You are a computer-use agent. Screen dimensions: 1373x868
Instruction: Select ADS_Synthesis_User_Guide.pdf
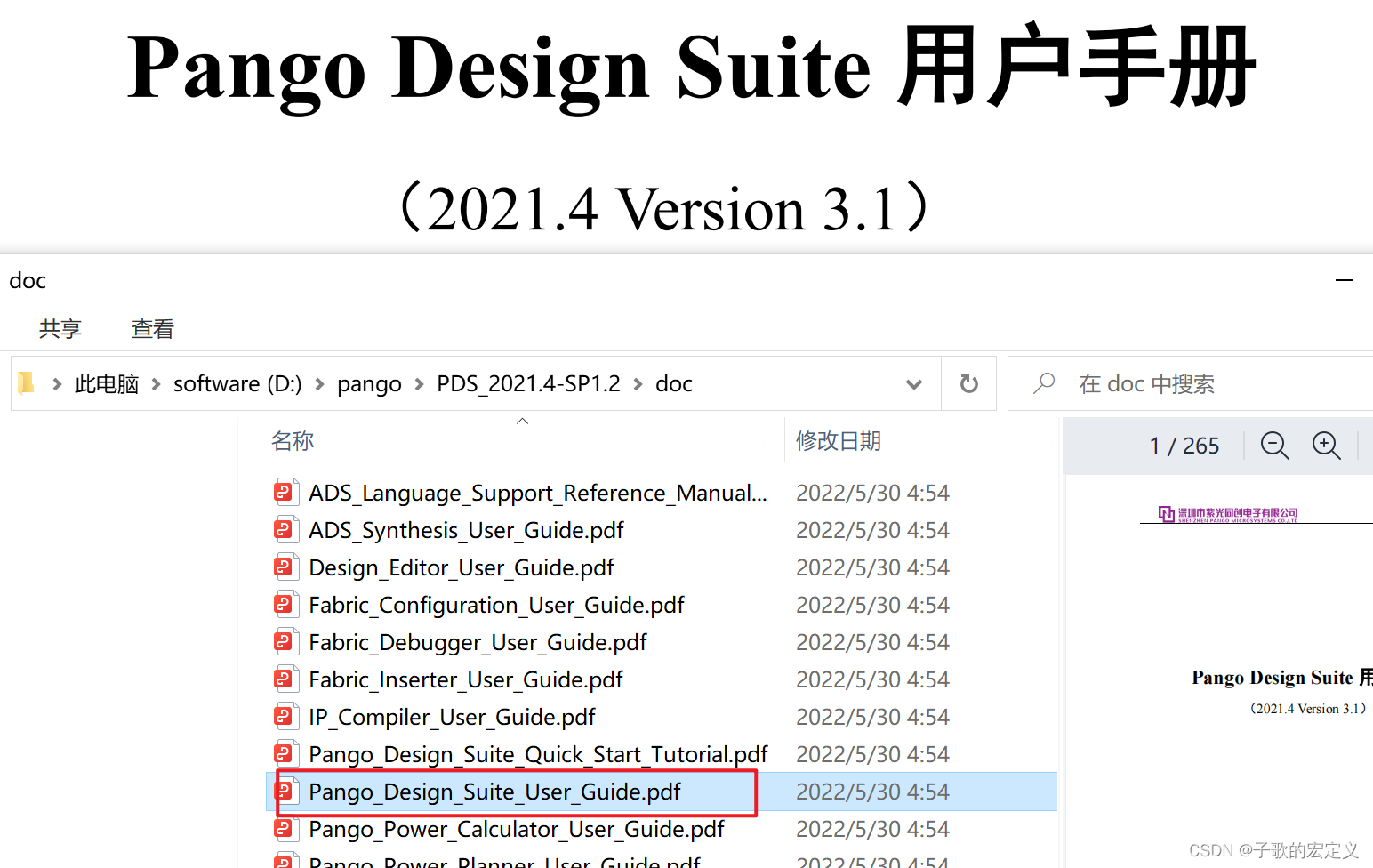tap(466, 530)
